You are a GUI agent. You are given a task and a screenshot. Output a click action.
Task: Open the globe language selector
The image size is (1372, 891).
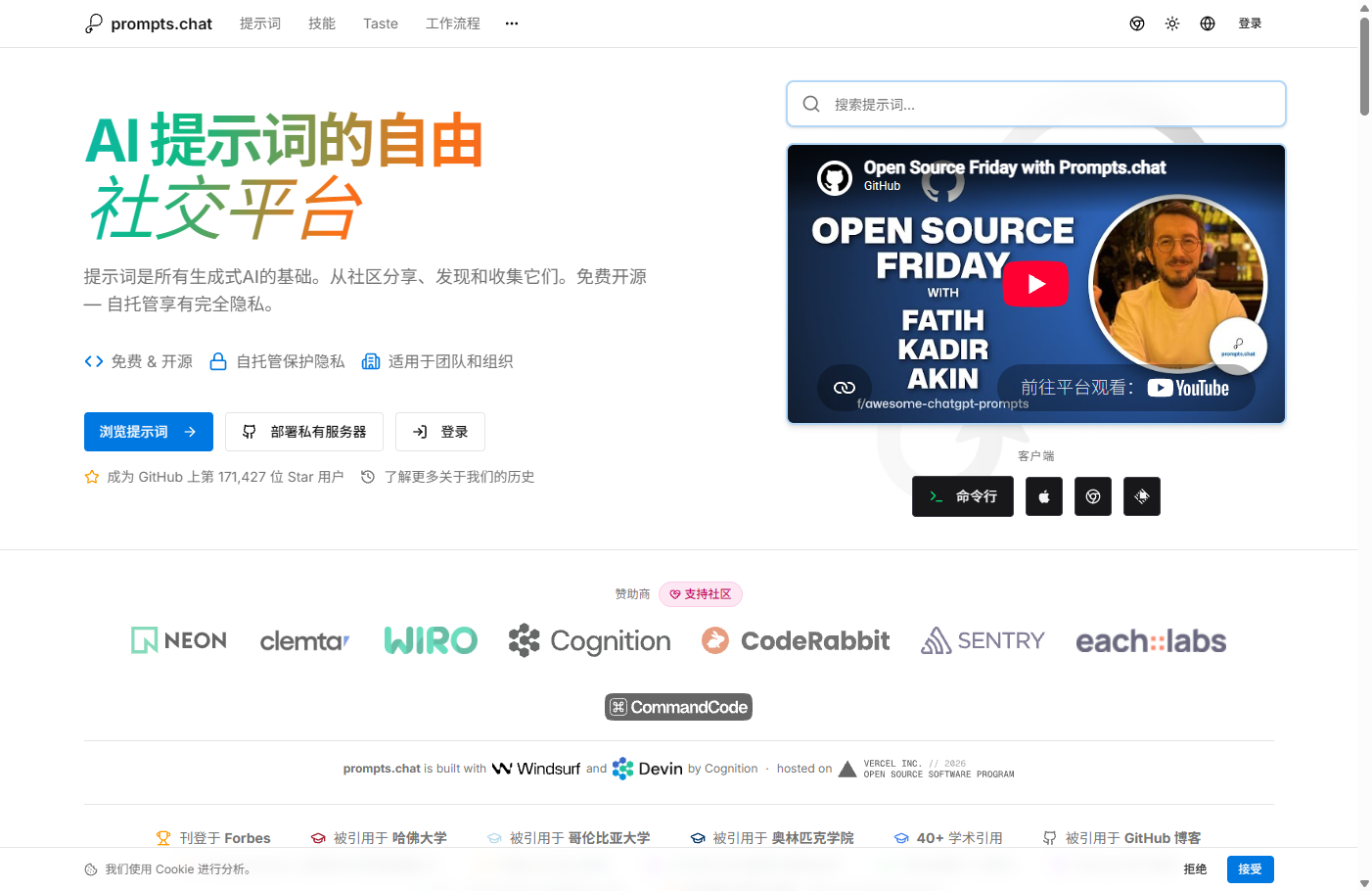coord(1208,23)
